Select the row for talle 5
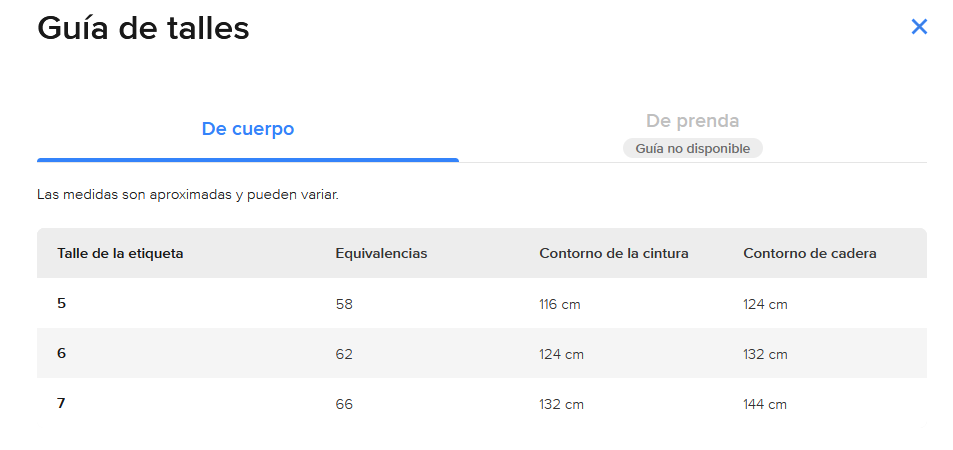The image size is (953, 450). pyautogui.click(x=62, y=303)
